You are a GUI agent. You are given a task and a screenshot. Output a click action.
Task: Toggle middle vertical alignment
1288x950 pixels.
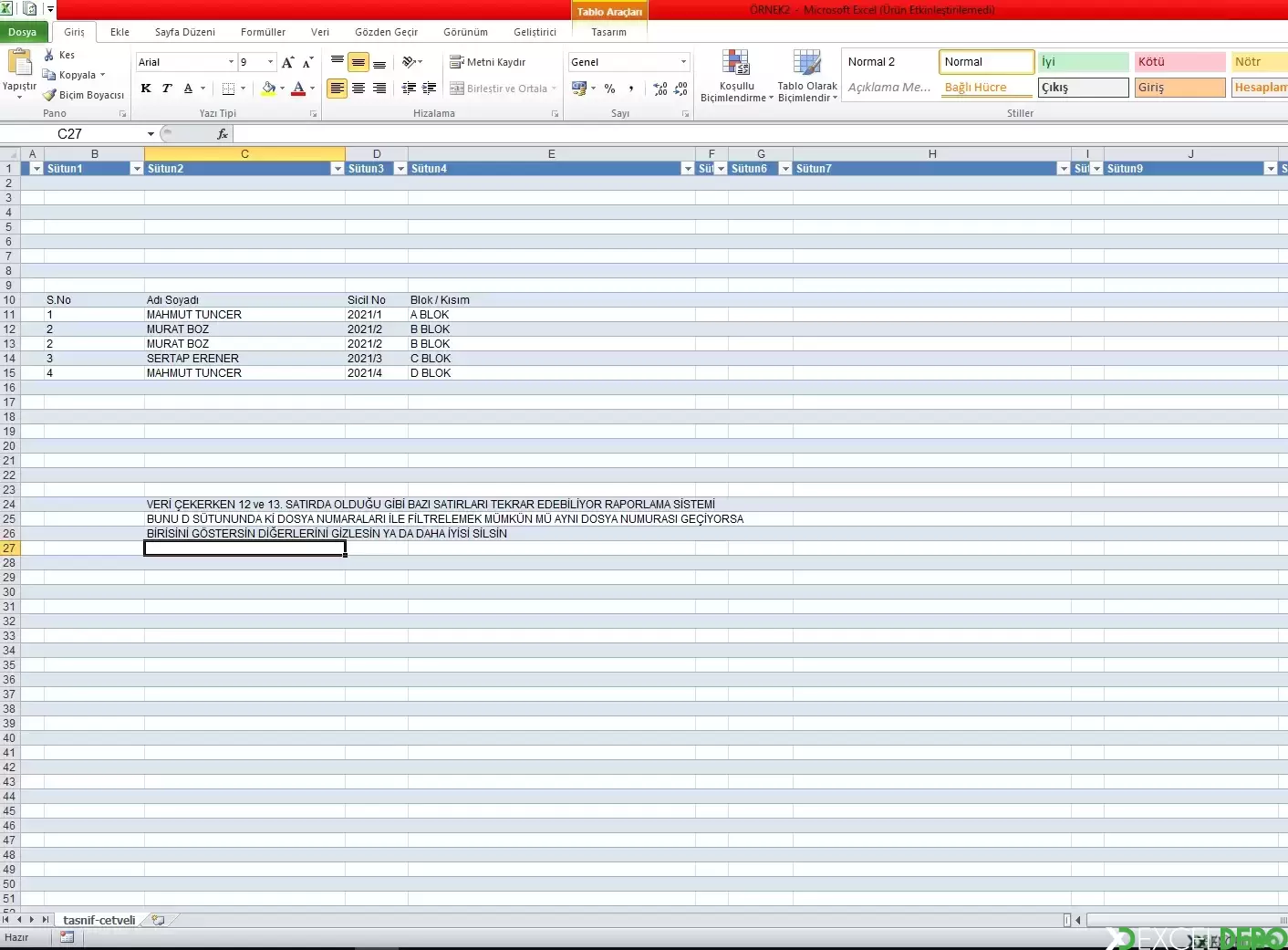click(358, 62)
